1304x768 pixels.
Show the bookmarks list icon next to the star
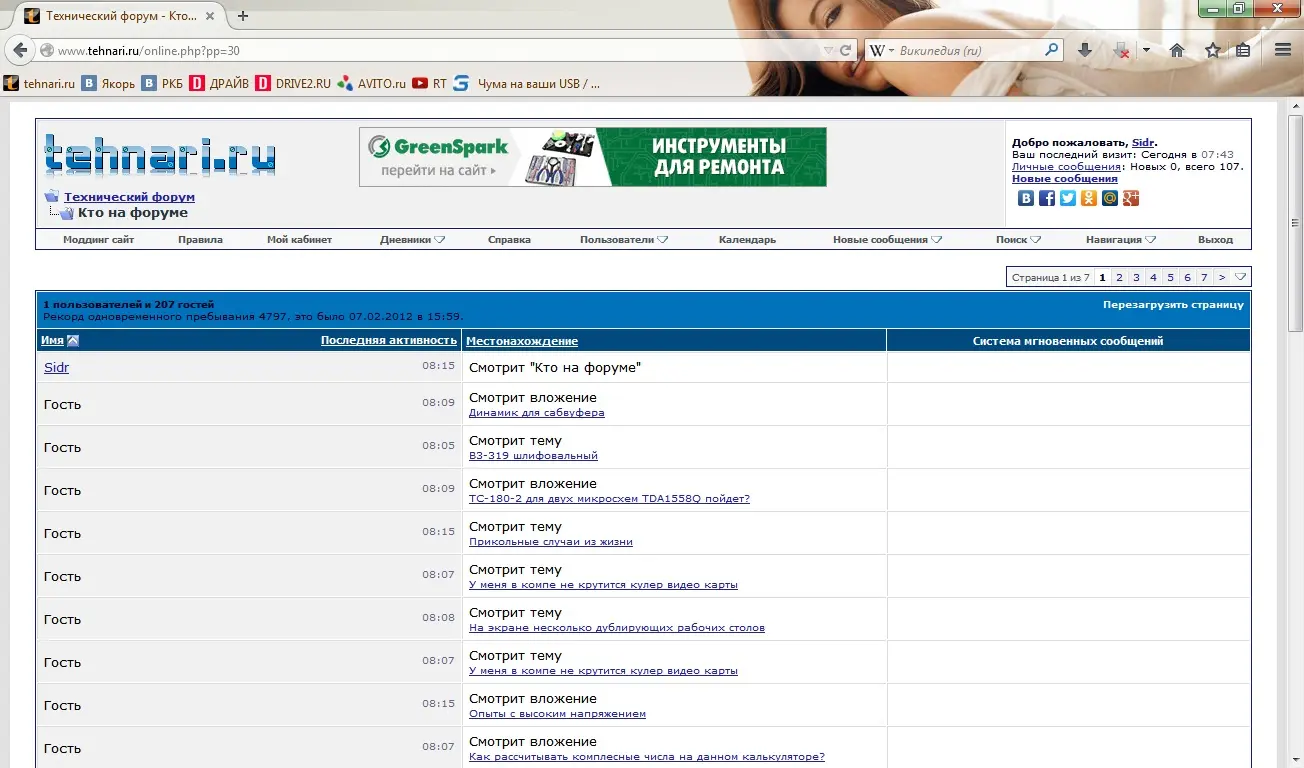coord(1243,50)
